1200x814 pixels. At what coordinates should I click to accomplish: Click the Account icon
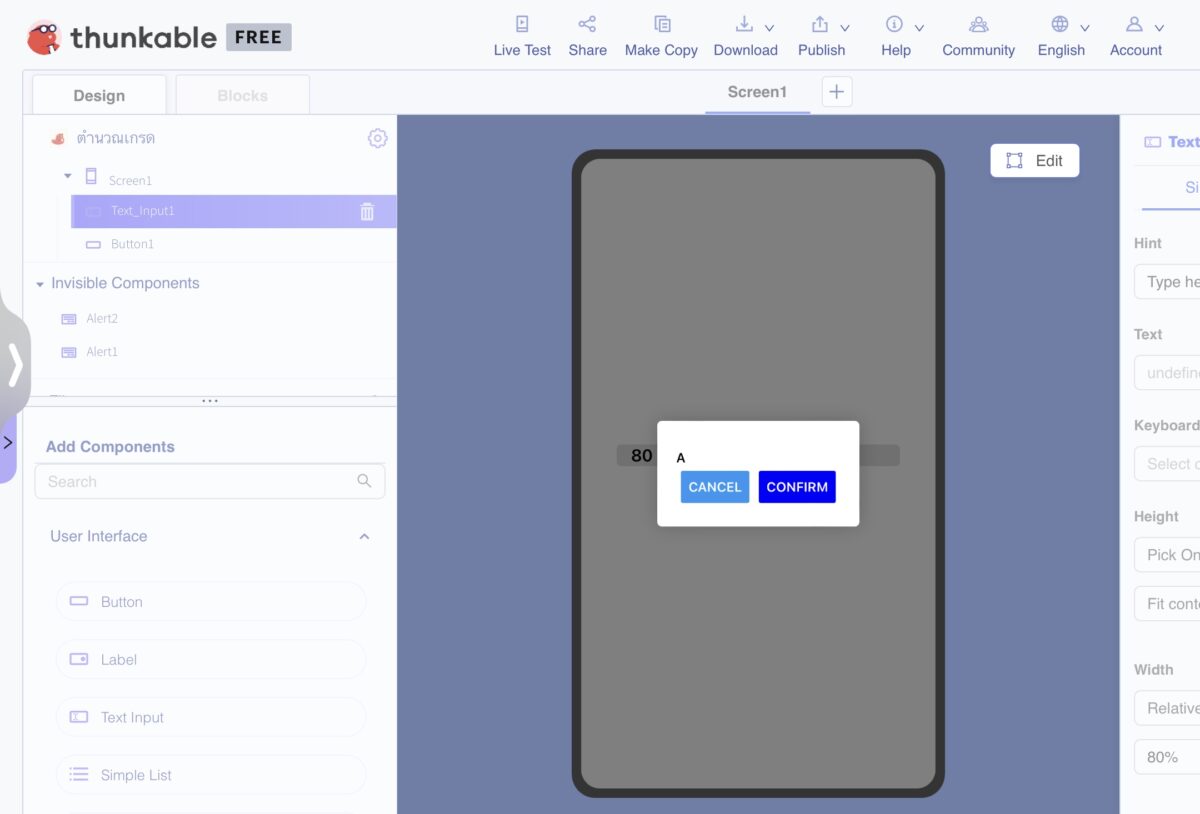(x=1131, y=22)
